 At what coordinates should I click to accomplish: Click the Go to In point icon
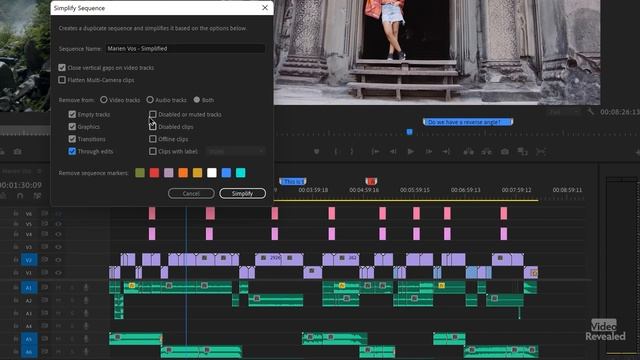point(375,151)
